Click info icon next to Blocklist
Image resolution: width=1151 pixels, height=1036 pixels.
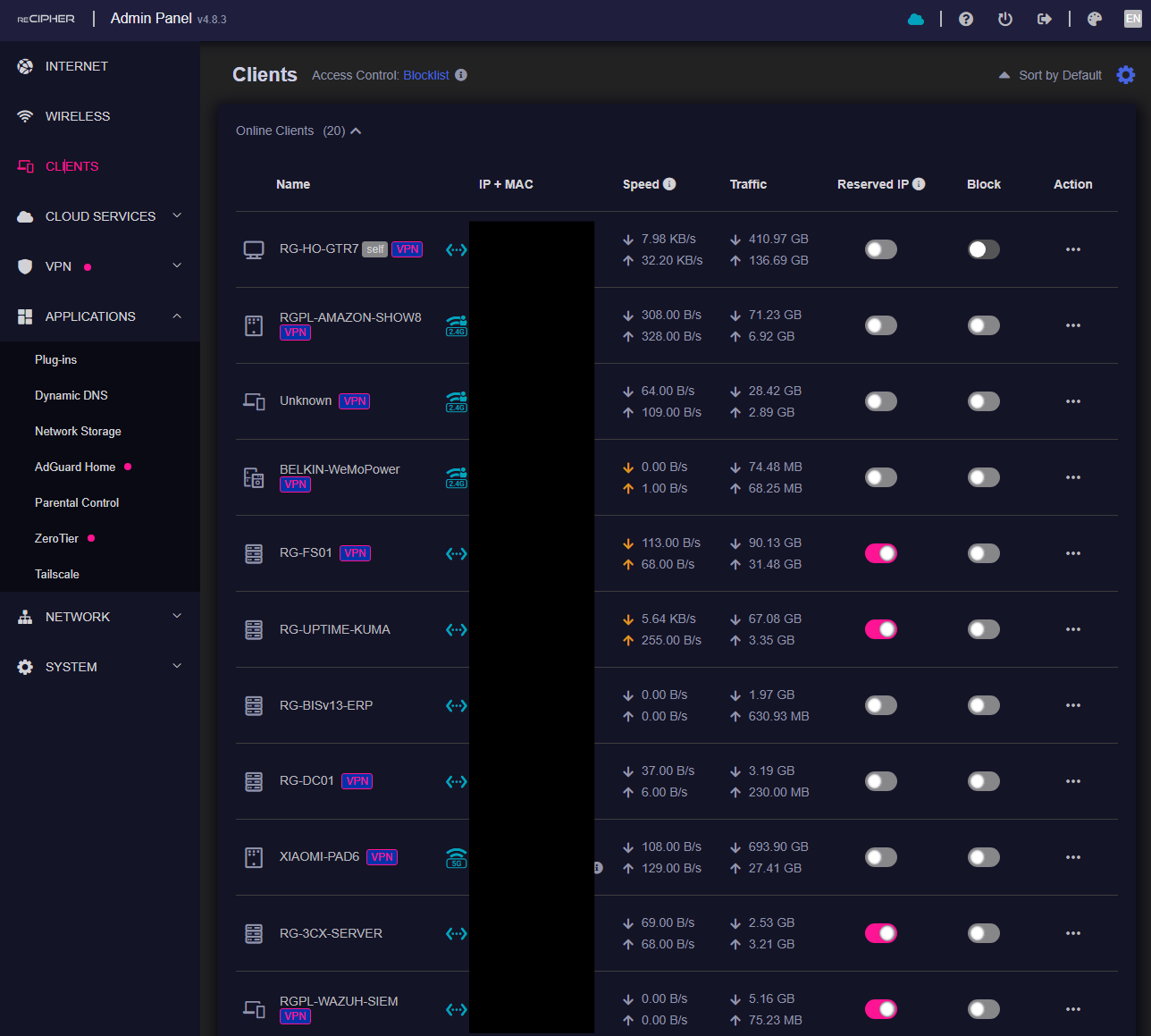461,75
